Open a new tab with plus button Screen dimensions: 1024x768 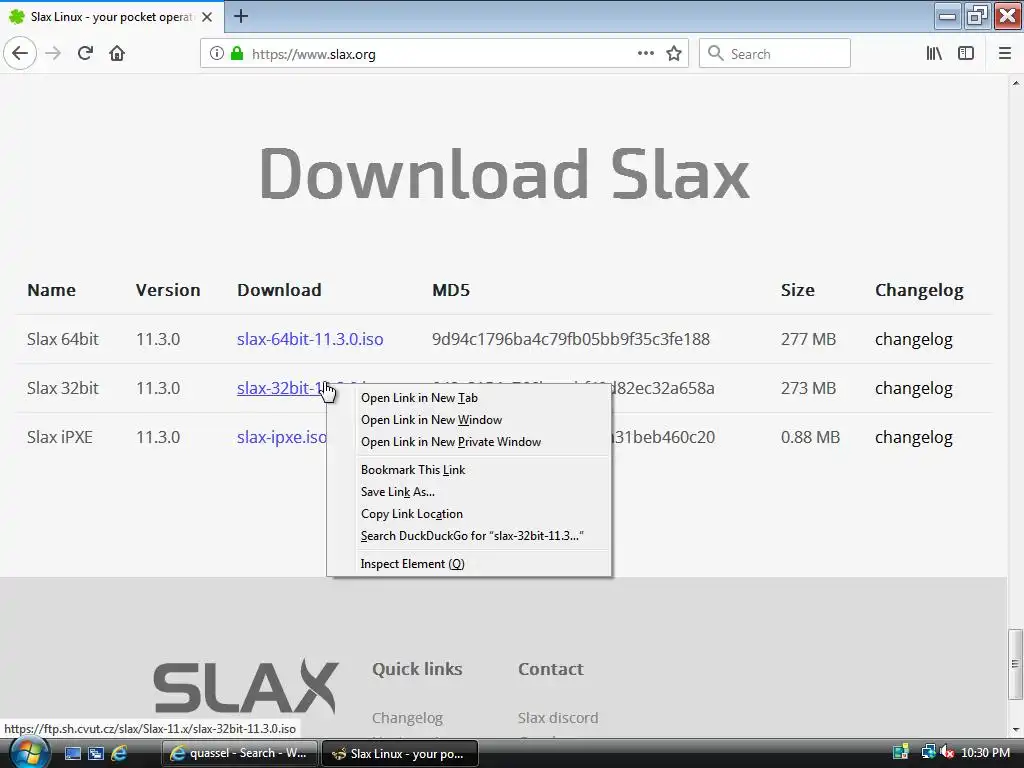(240, 16)
